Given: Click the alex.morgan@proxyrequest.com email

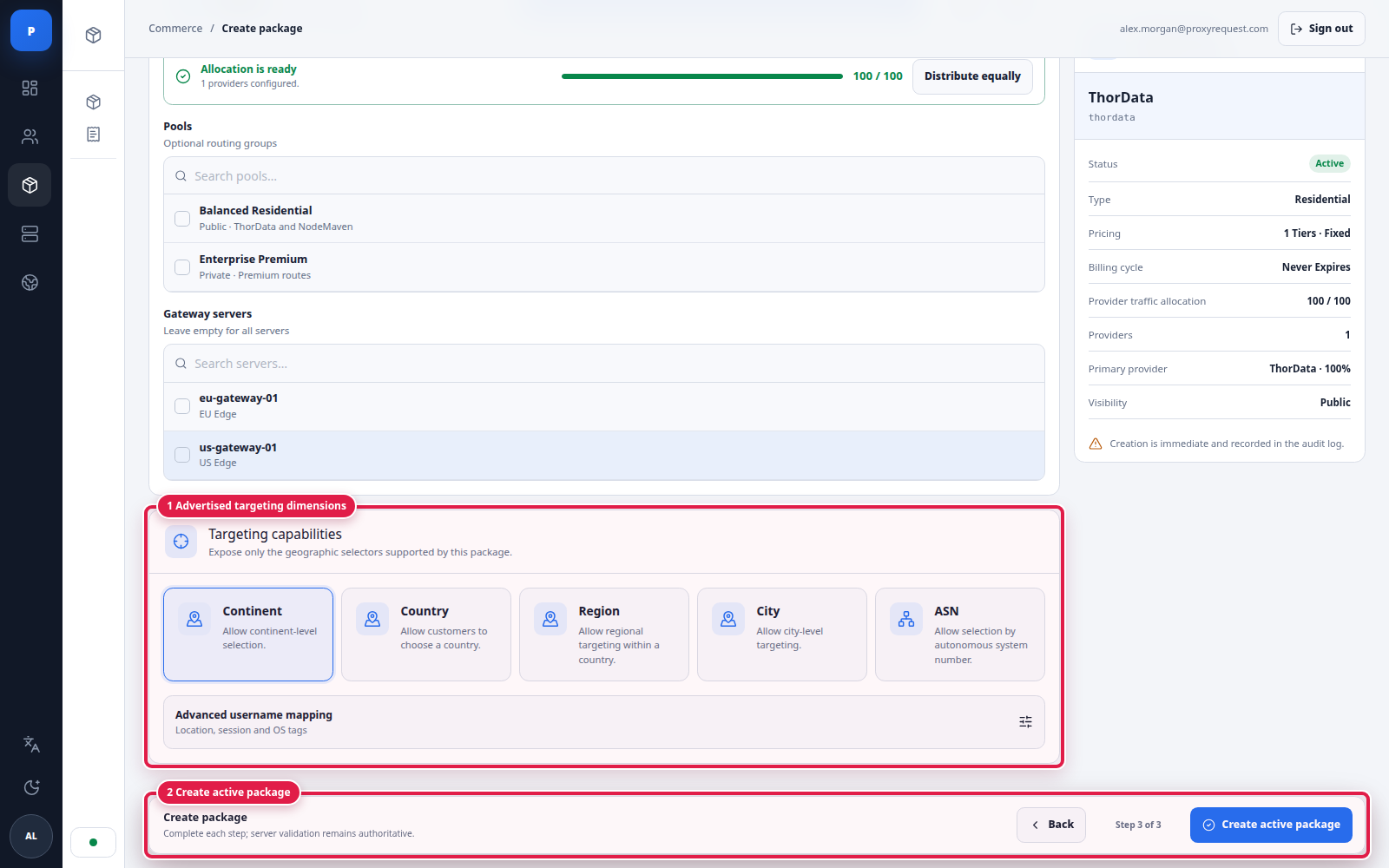Looking at the screenshot, I should [x=1194, y=29].
